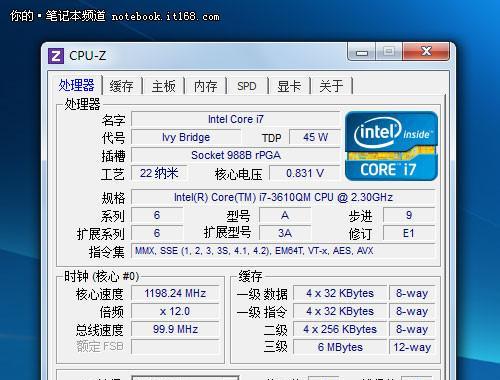Select the 处理器 tab
This screenshot has height=380, width=500.
pyautogui.click(x=77, y=85)
